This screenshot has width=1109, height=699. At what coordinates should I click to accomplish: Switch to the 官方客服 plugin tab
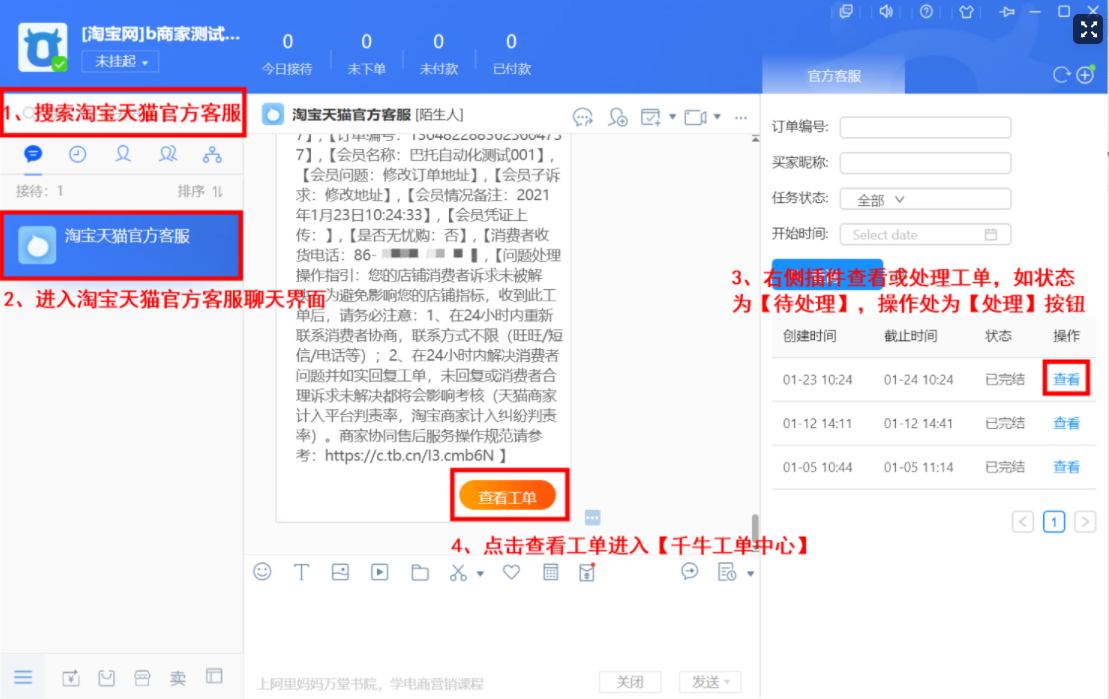[834, 76]
